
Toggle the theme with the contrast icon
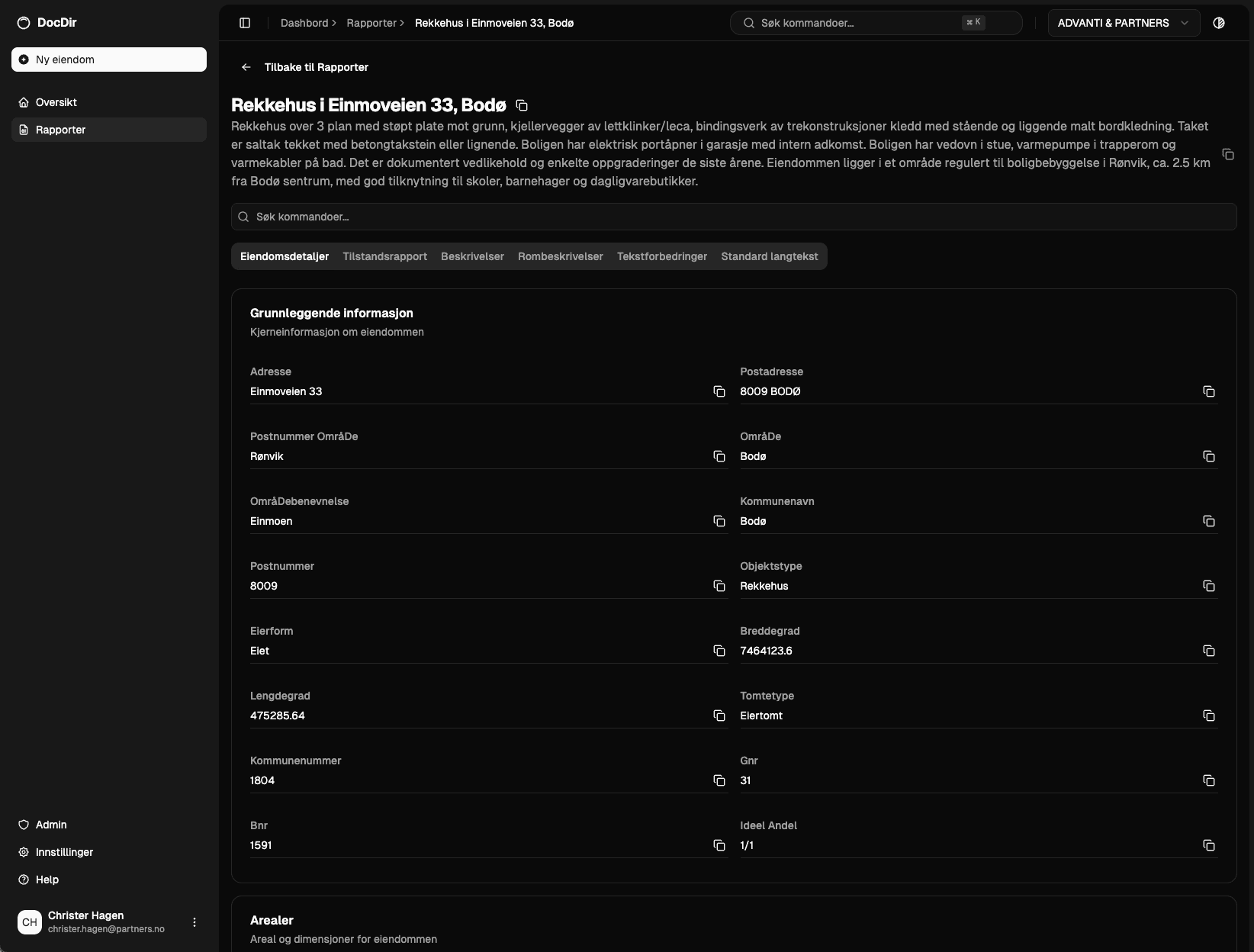coord(1219,23)
